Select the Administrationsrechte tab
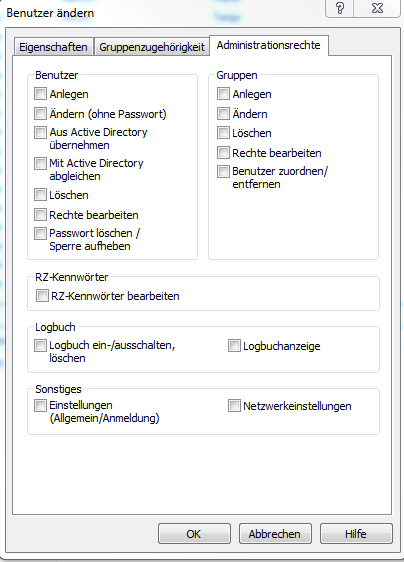 point(268,46)
